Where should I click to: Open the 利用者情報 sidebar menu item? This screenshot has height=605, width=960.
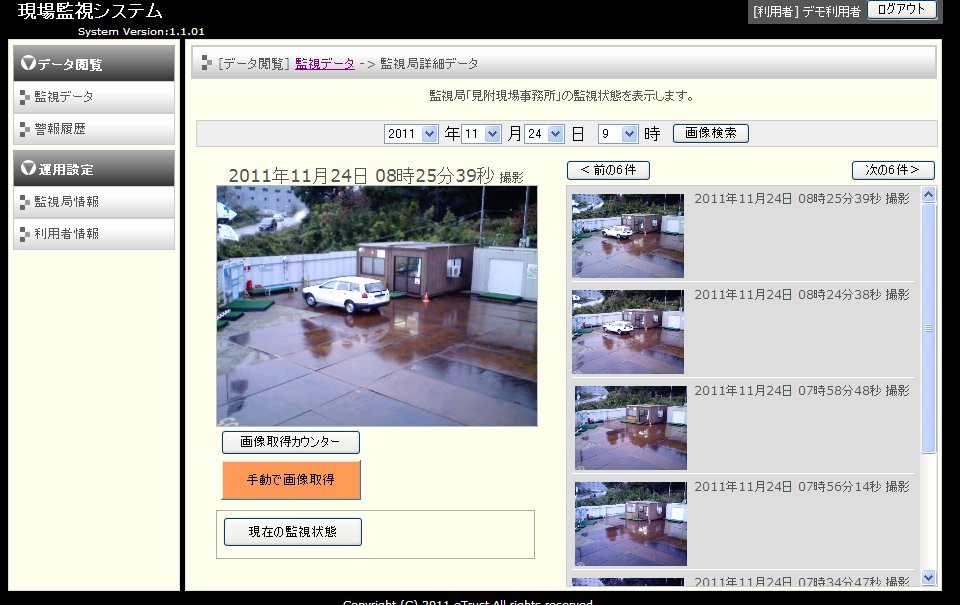[x=94, y=233]
